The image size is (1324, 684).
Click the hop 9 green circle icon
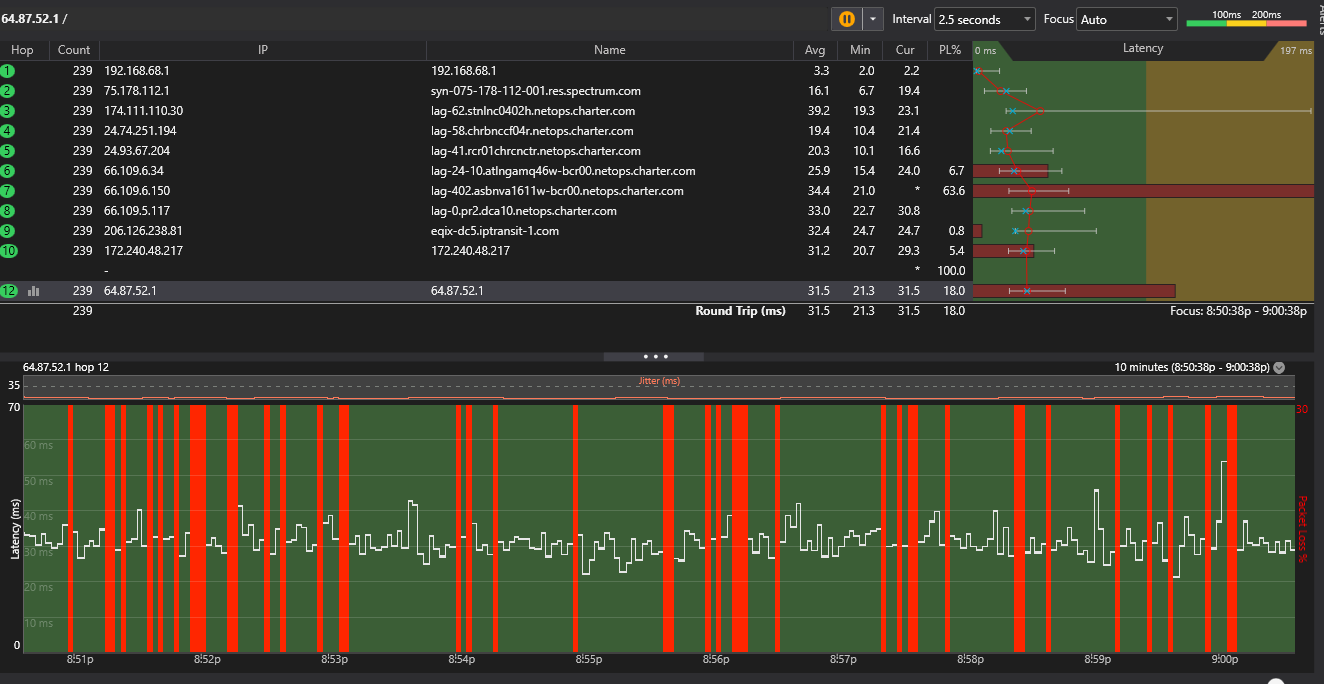pyautogui.click(x=8, y=231)
